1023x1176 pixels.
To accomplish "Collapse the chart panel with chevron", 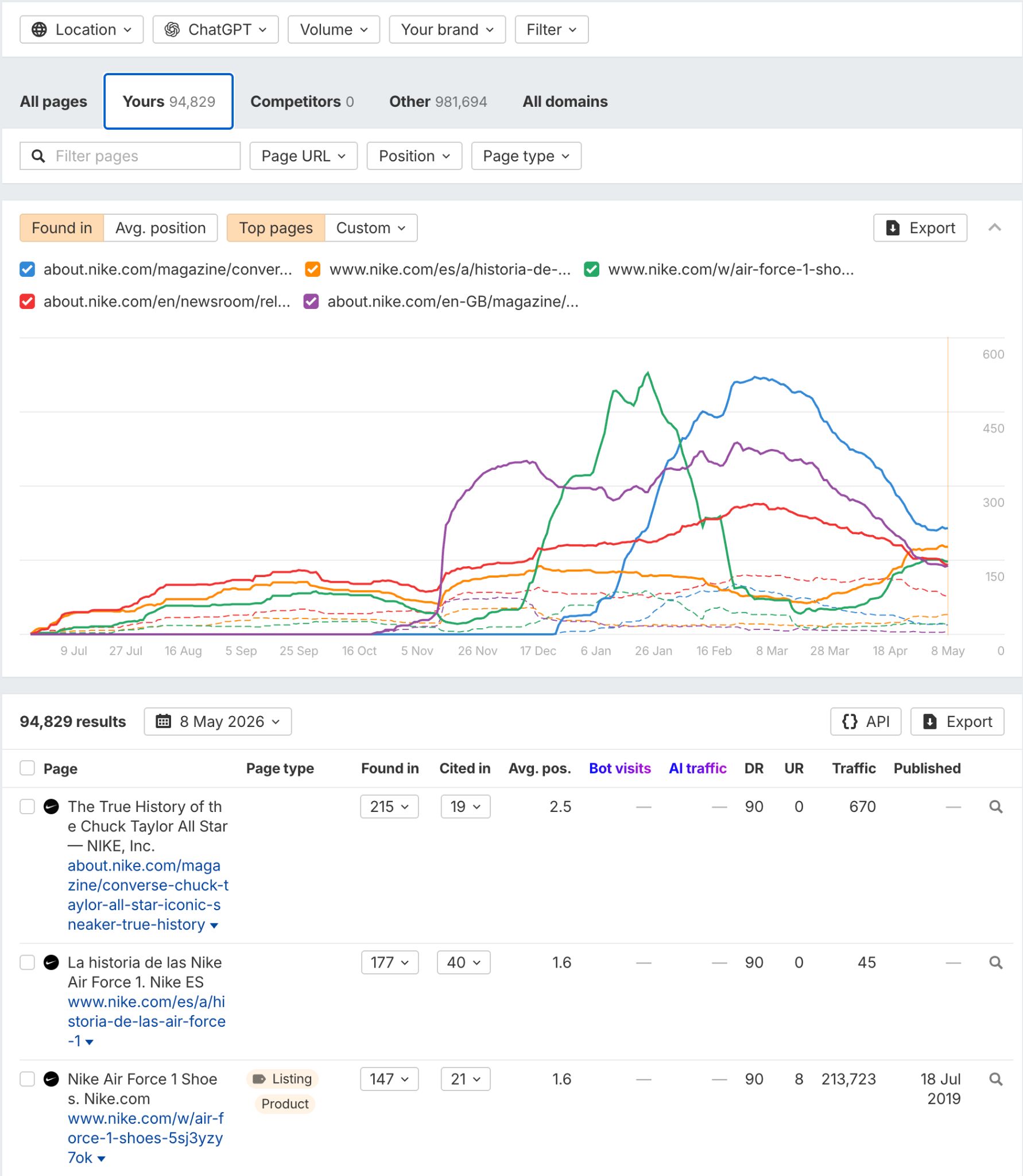I will click(x=995, y=228).
